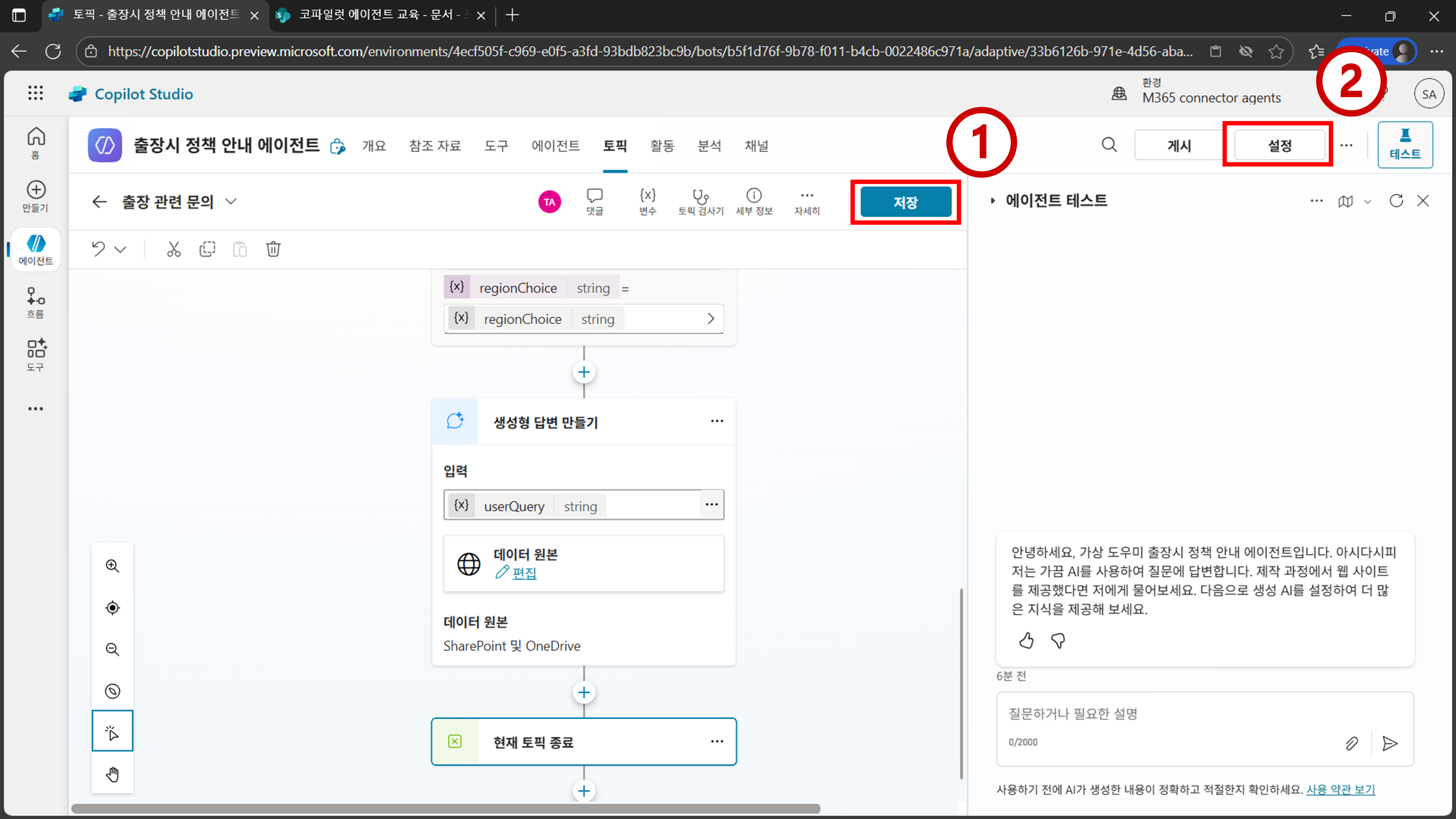Toggle the 테스트 test panel button
Image resolution: width=1456 pixels, height=819 pixels.
pyautogui.click(x=1405, y=145)
